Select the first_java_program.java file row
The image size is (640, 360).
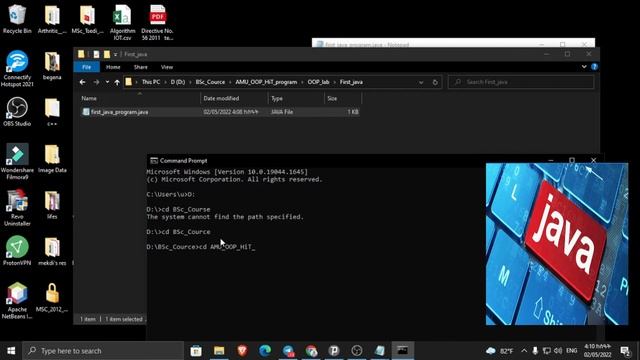tap(220, 112)
